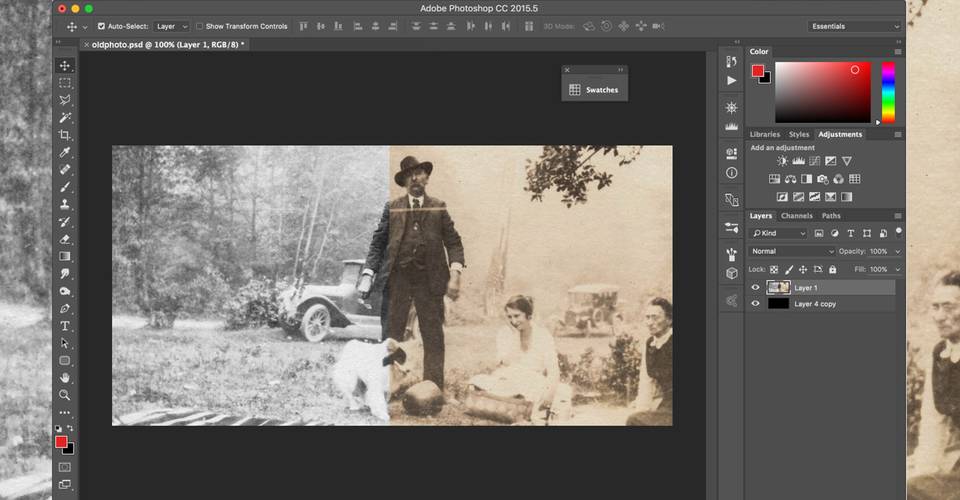960x500 pixels.
Task: Toggle lock image pixels brush icon
Action: (x=789, y=269)
